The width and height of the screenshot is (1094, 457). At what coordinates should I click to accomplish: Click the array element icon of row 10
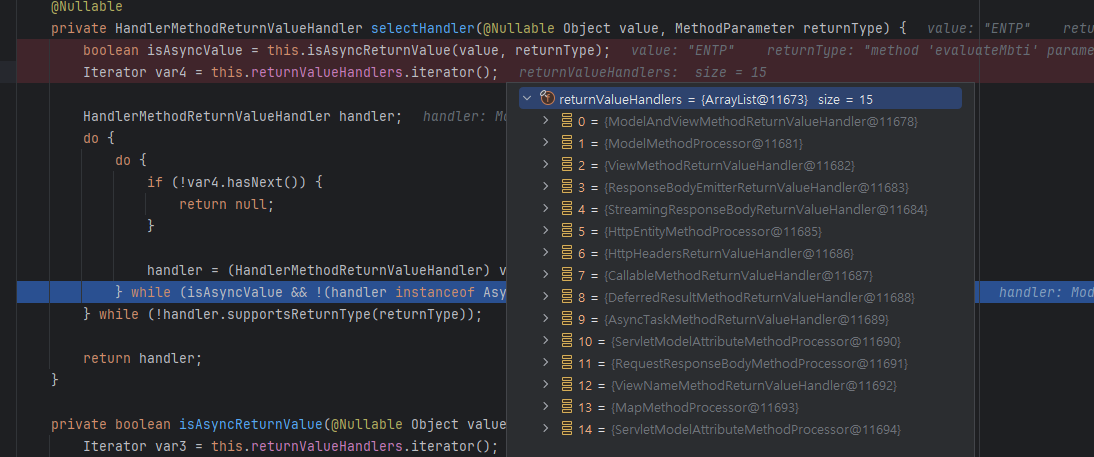(567, 341)
